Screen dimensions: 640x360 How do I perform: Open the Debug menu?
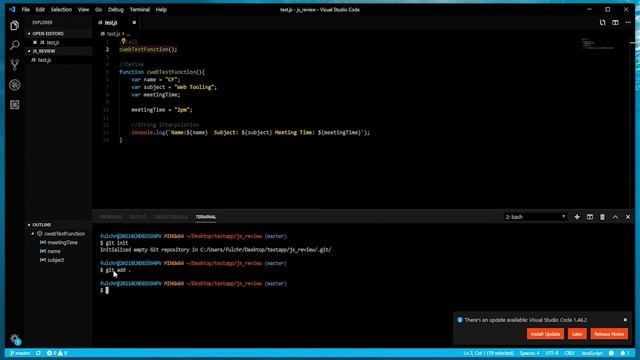116,9
